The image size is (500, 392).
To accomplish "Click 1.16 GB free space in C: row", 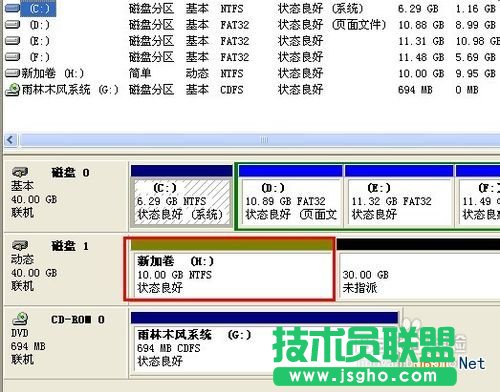I will coord(476,9).
